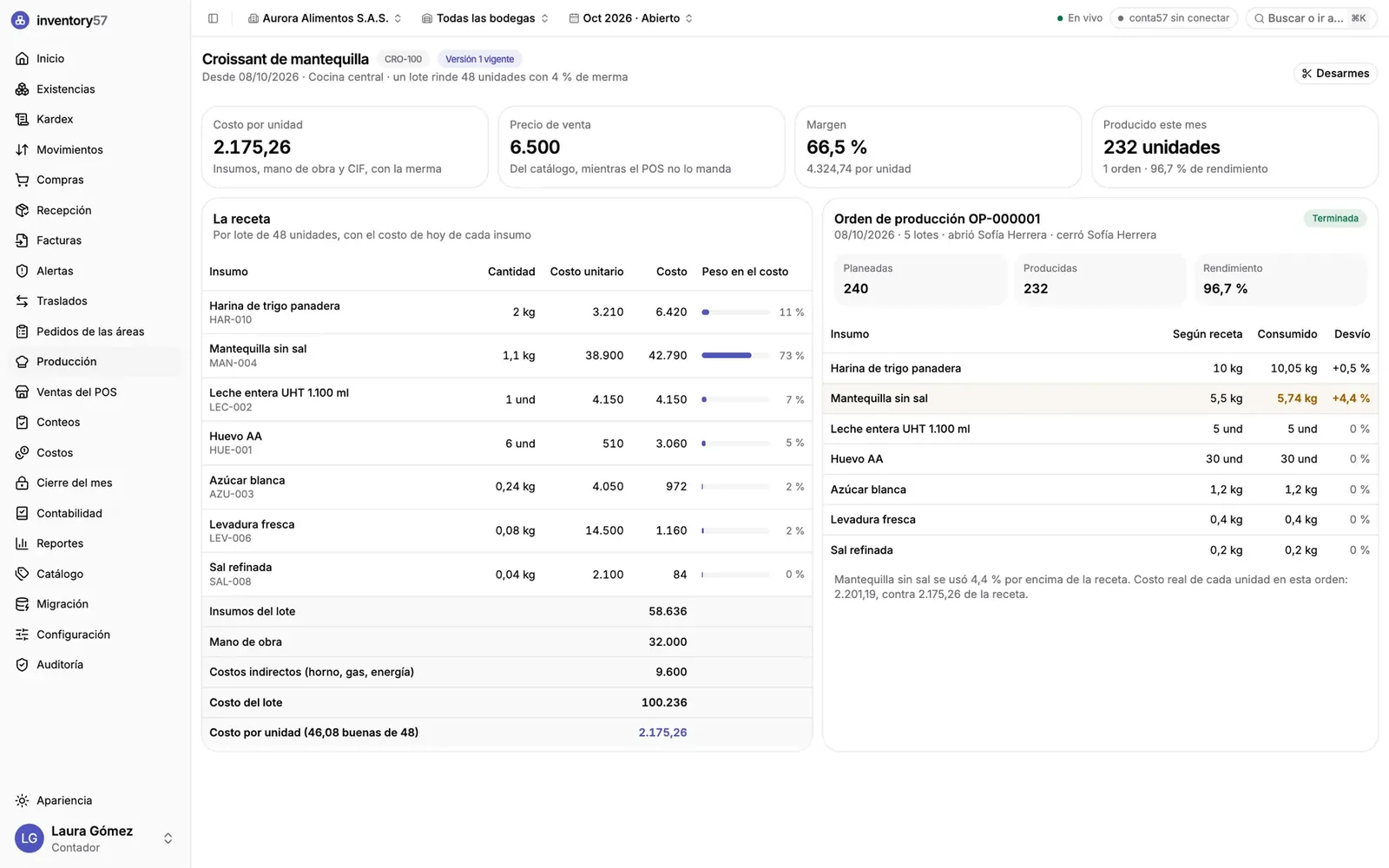This screenshot has height=868, width=1389.
Task: Click the Compras cart icon
Action: 22,181
